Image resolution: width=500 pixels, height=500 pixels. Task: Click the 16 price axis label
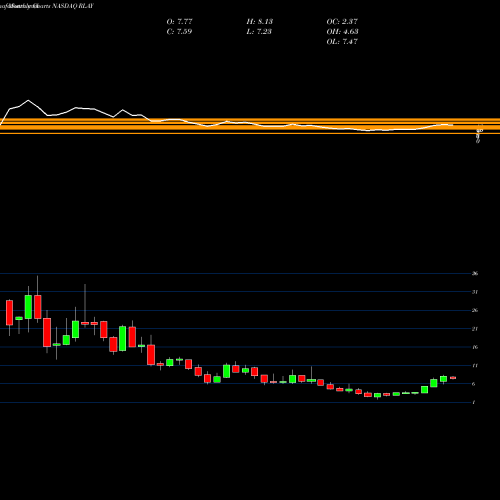475,347
